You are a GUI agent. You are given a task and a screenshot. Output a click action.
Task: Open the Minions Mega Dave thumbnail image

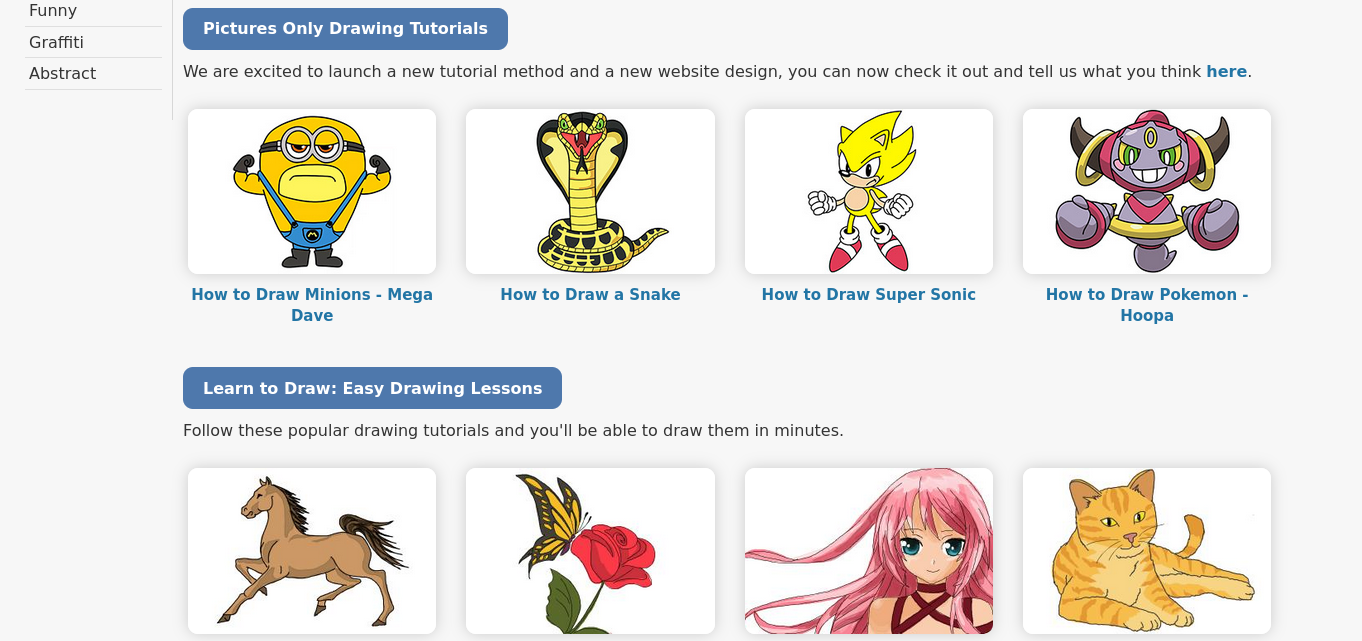pyautogui.click(x=312, y=191)
